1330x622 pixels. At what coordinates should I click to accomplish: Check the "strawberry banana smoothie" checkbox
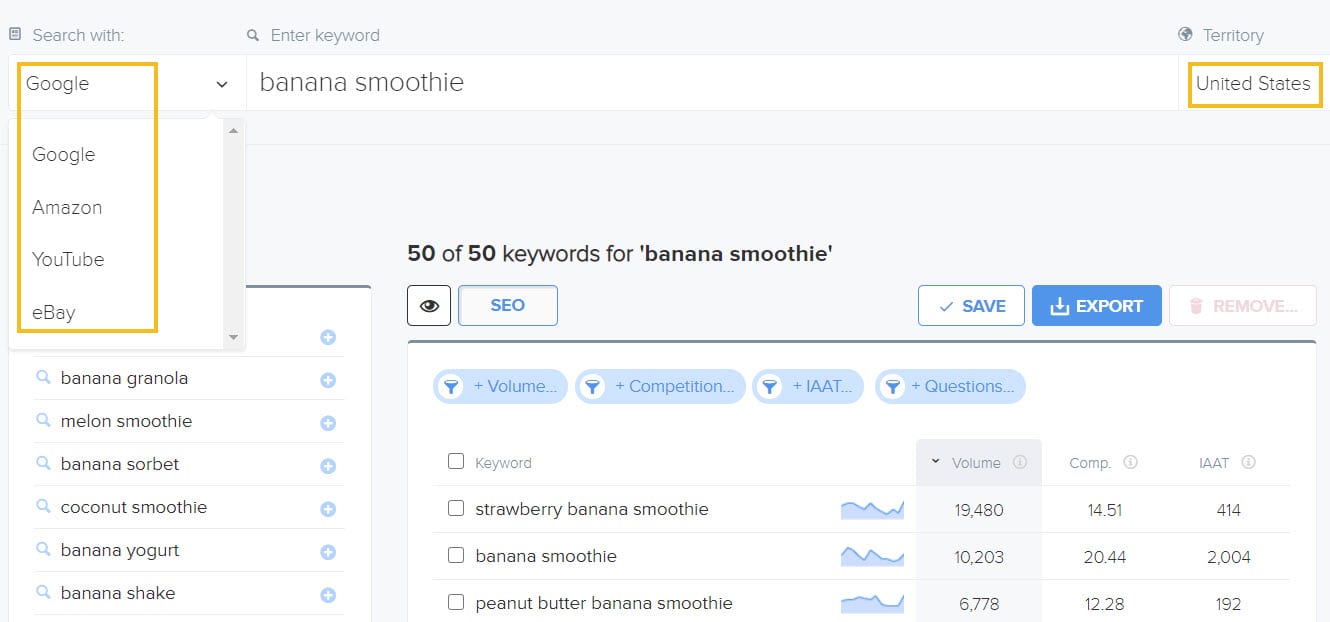(x=455, y=509)
